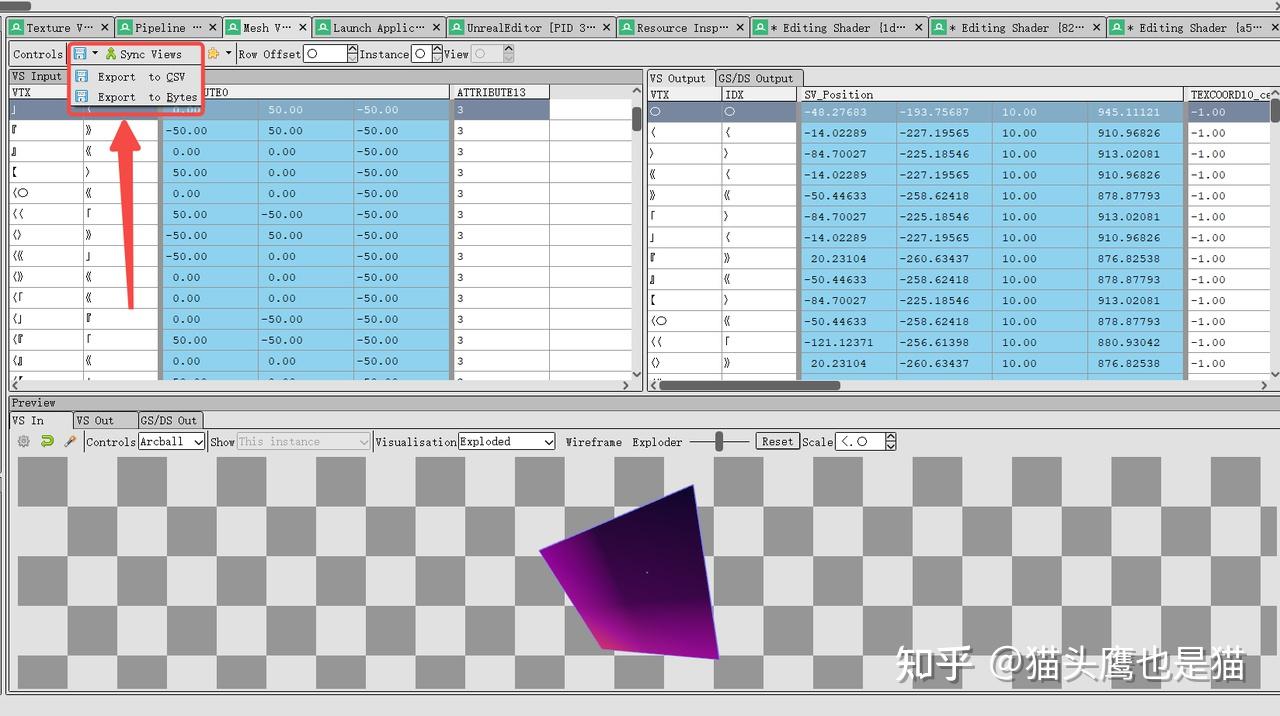
Task: Open the Controls dropdown set to Arcball
Action: click(x=171, y=441)
